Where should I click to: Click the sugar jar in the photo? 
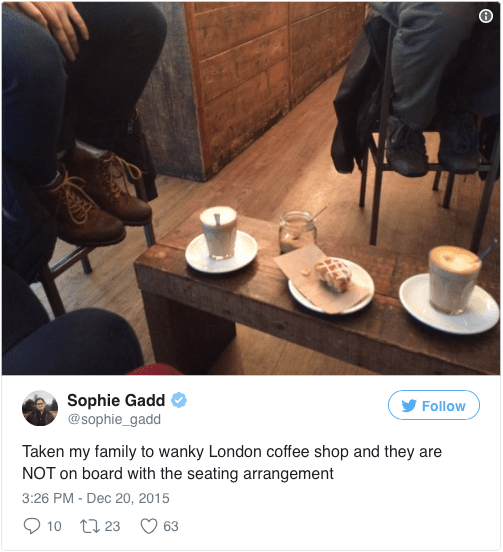point(298,231)
